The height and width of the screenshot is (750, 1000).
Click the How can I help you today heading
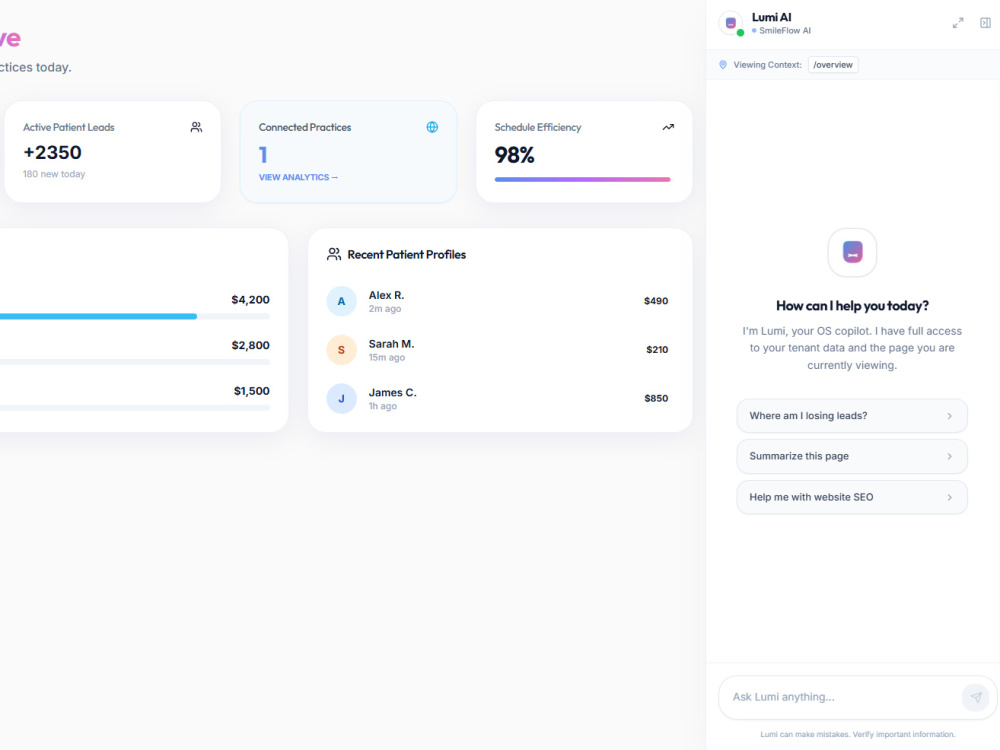click(852, 306)
